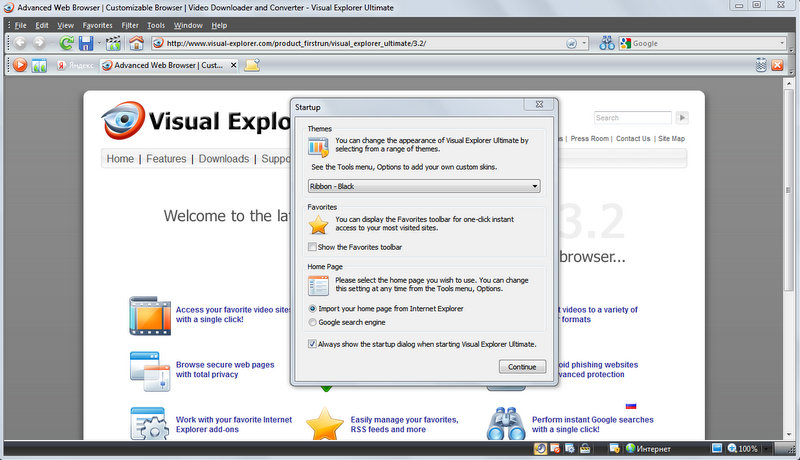This screenshot has height=460, width=800.
Task: Click the Home link on the web page
Action: (x=120, y=159)
